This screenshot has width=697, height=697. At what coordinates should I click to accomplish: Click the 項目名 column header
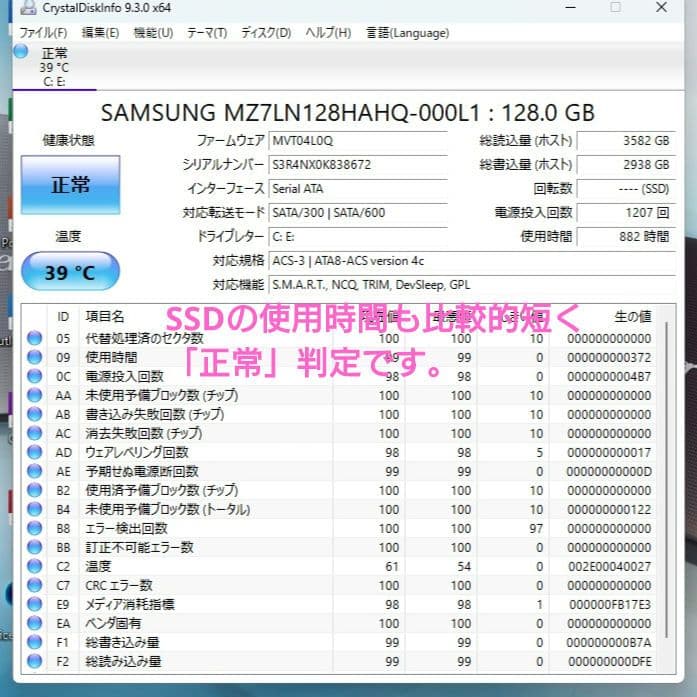(105, 316)
